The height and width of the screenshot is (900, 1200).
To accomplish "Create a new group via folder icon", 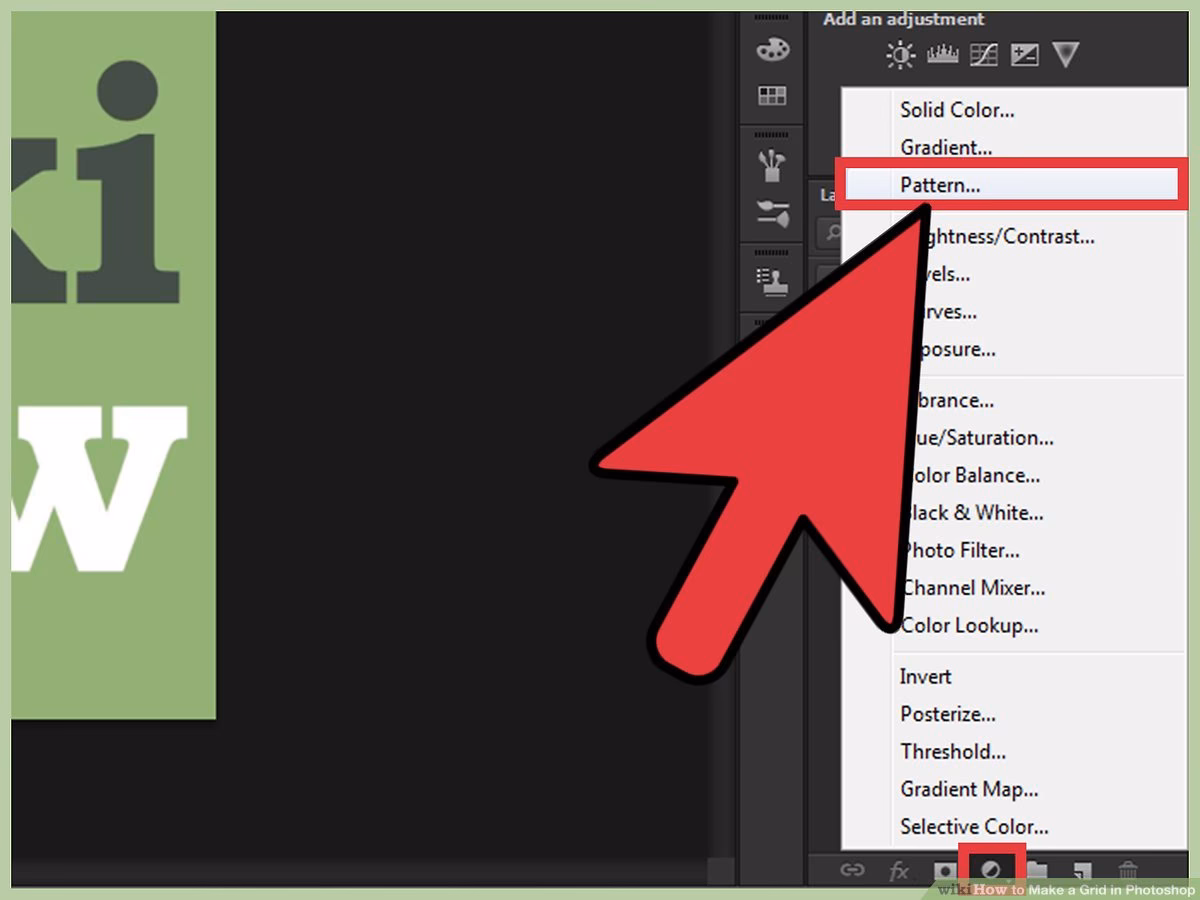I will [1037, 870].
